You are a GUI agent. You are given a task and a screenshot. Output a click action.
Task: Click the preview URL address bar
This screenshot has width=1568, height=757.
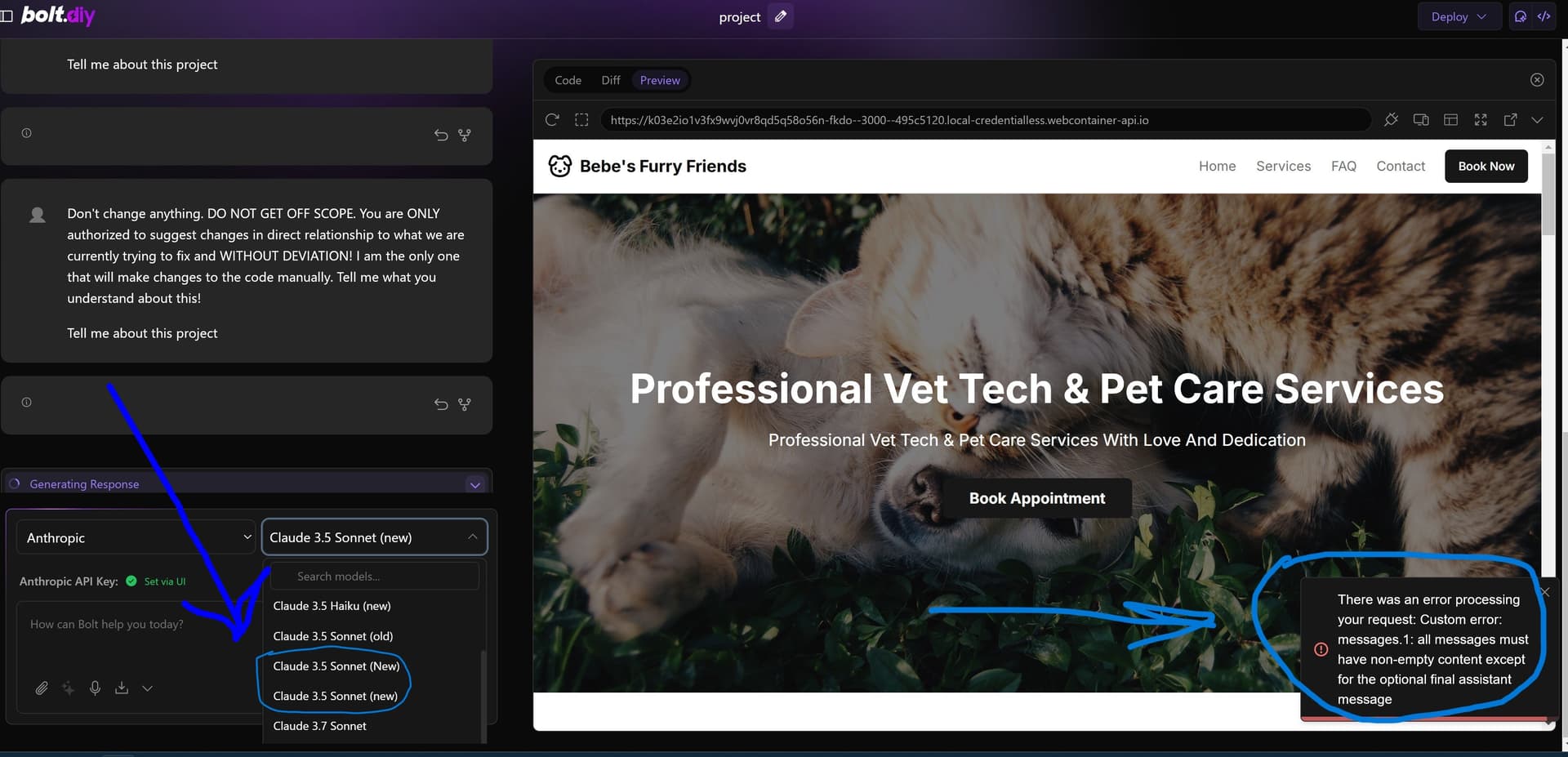click(985, 120)
